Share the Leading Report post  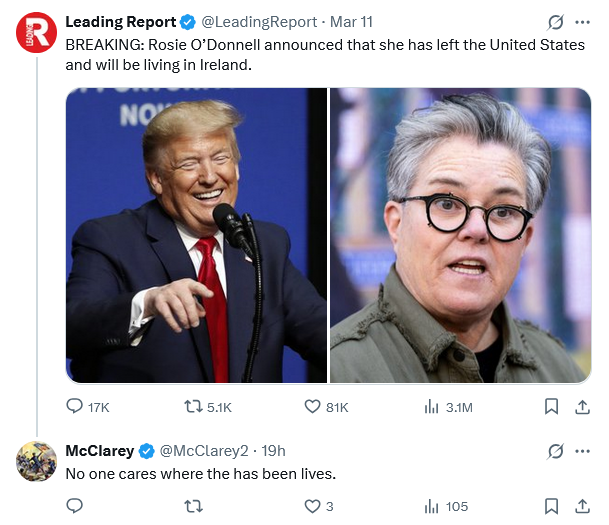pos(582,407)
